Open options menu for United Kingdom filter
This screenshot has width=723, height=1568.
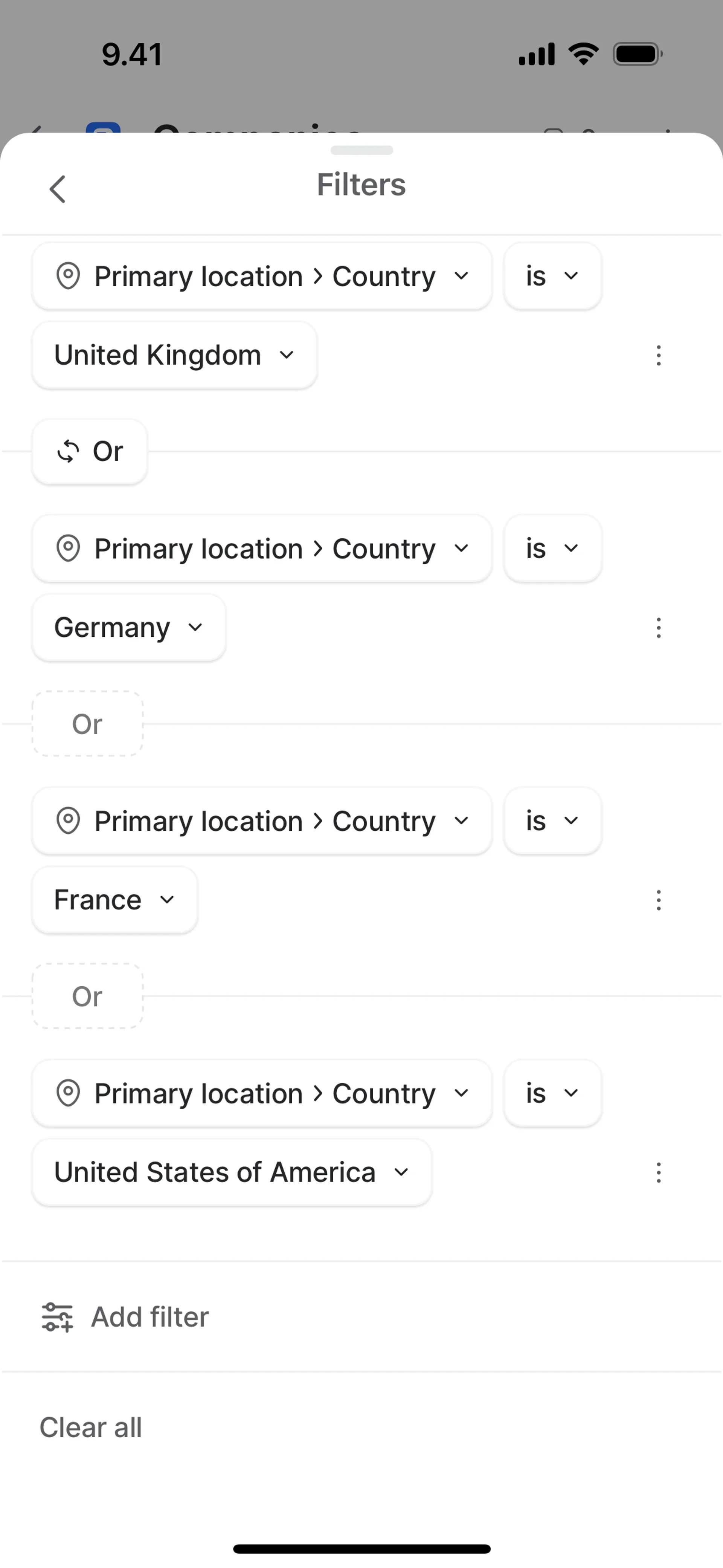(x=659, y=356)
